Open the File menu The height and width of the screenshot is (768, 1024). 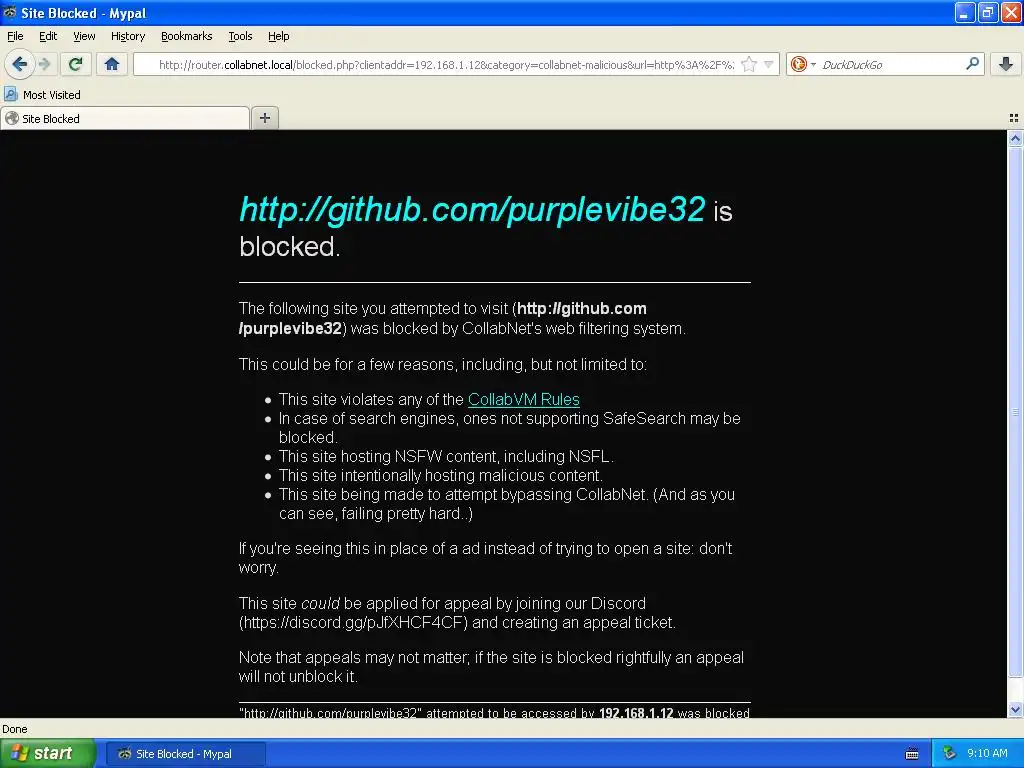tap(15, 36)
